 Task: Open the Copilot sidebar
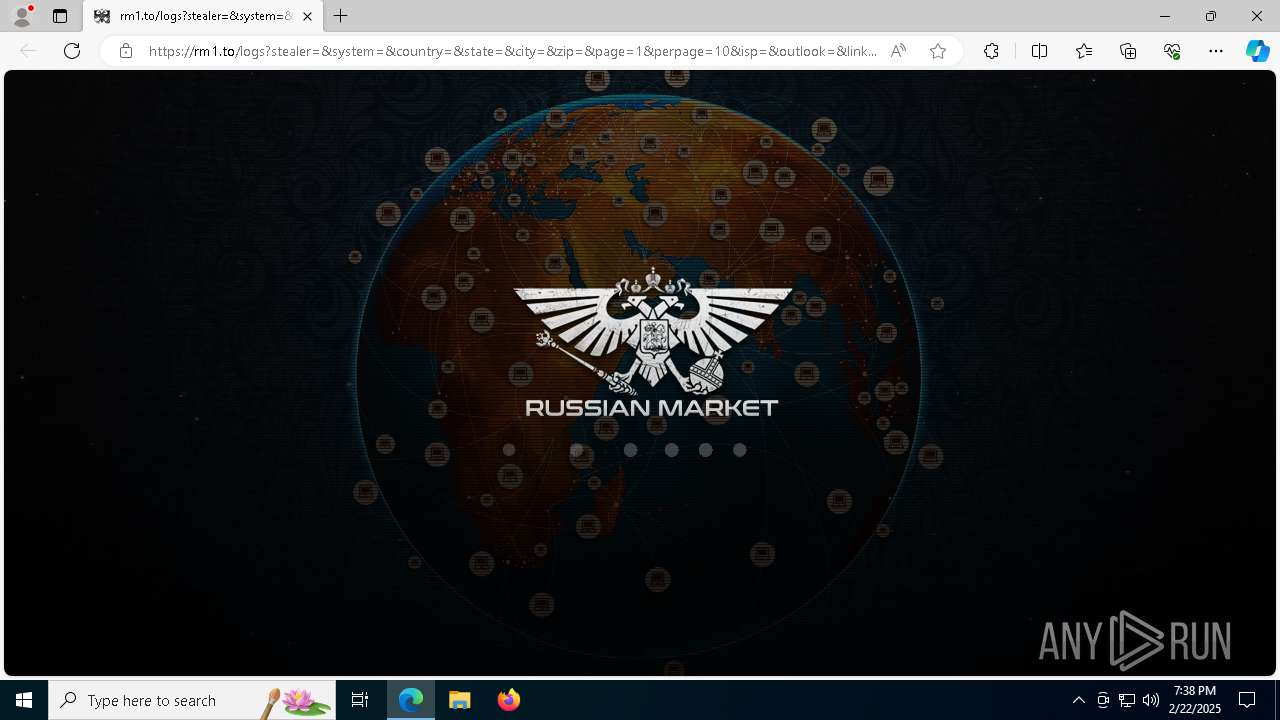click(x=1258, y=51)
